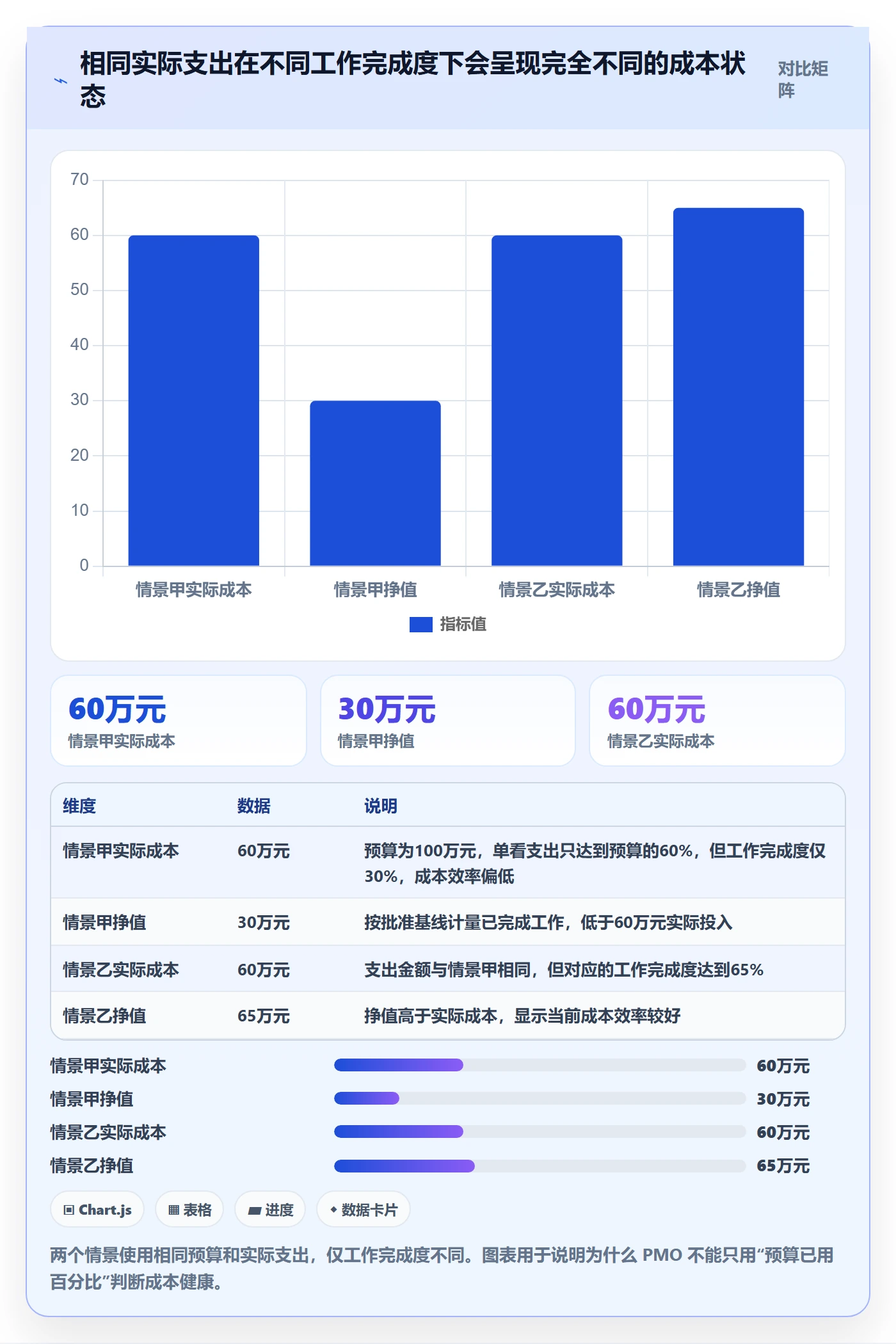This screenshot has height=1344, width=896.
Task: Select the 情景乙实际成本 bar in chart
Action: [x=557, y=401]
